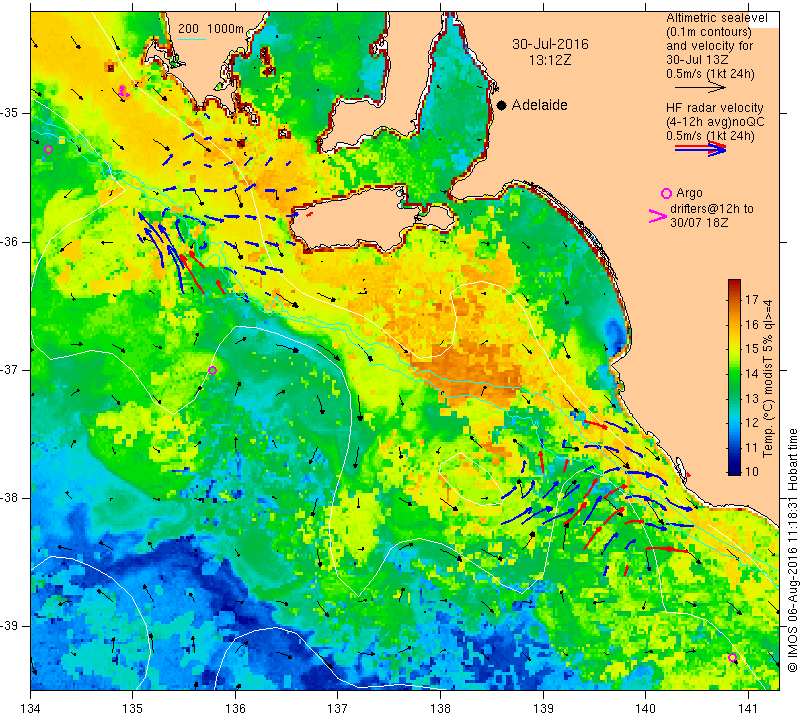Click the colorbar value label '16'
The image size is (800, 720).
(752, 325)
